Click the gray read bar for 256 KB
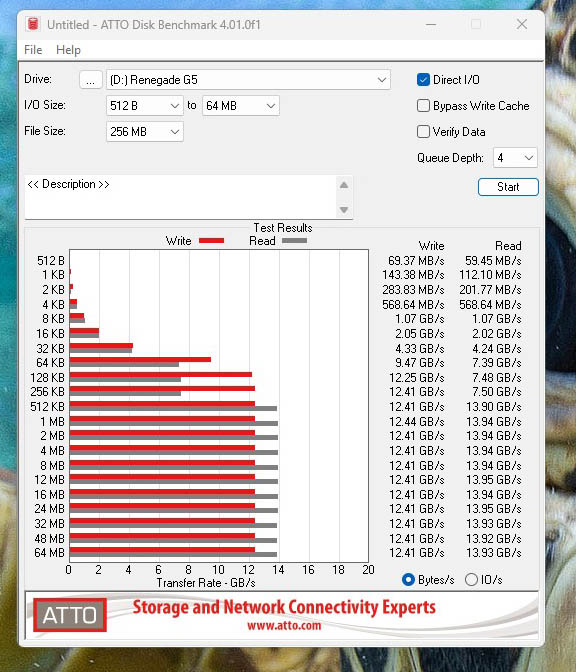Screen dimensions: 576x672 (x=125, y=393)
